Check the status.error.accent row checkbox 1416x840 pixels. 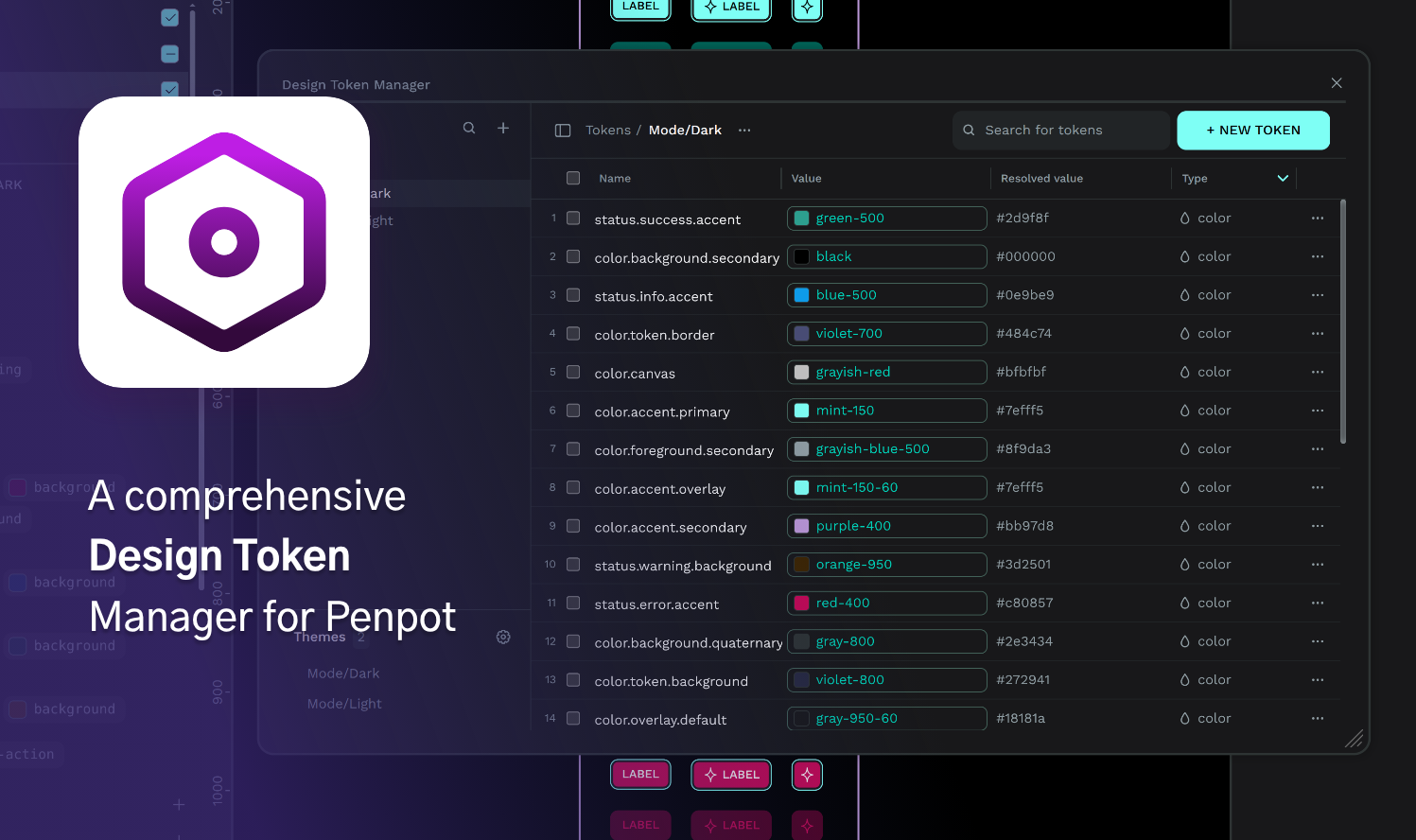click(x=573, y=604)
